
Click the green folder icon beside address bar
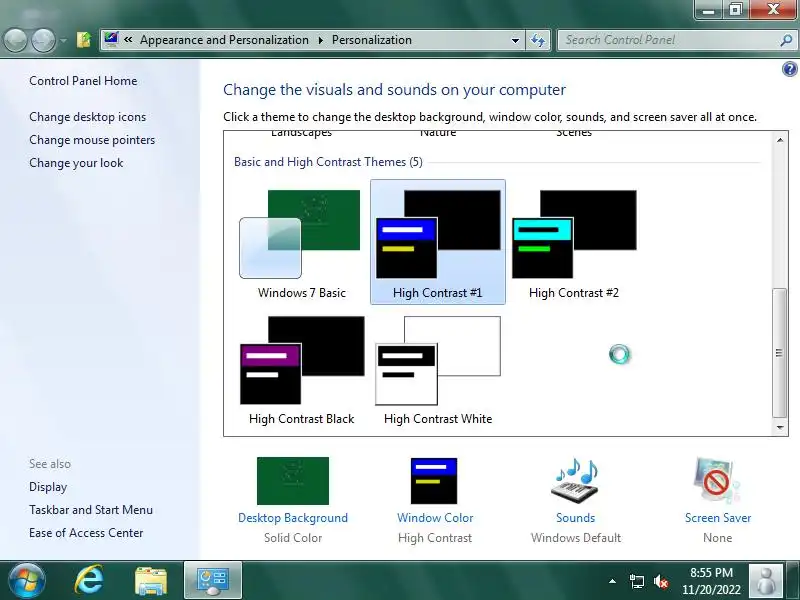[84, 39]
